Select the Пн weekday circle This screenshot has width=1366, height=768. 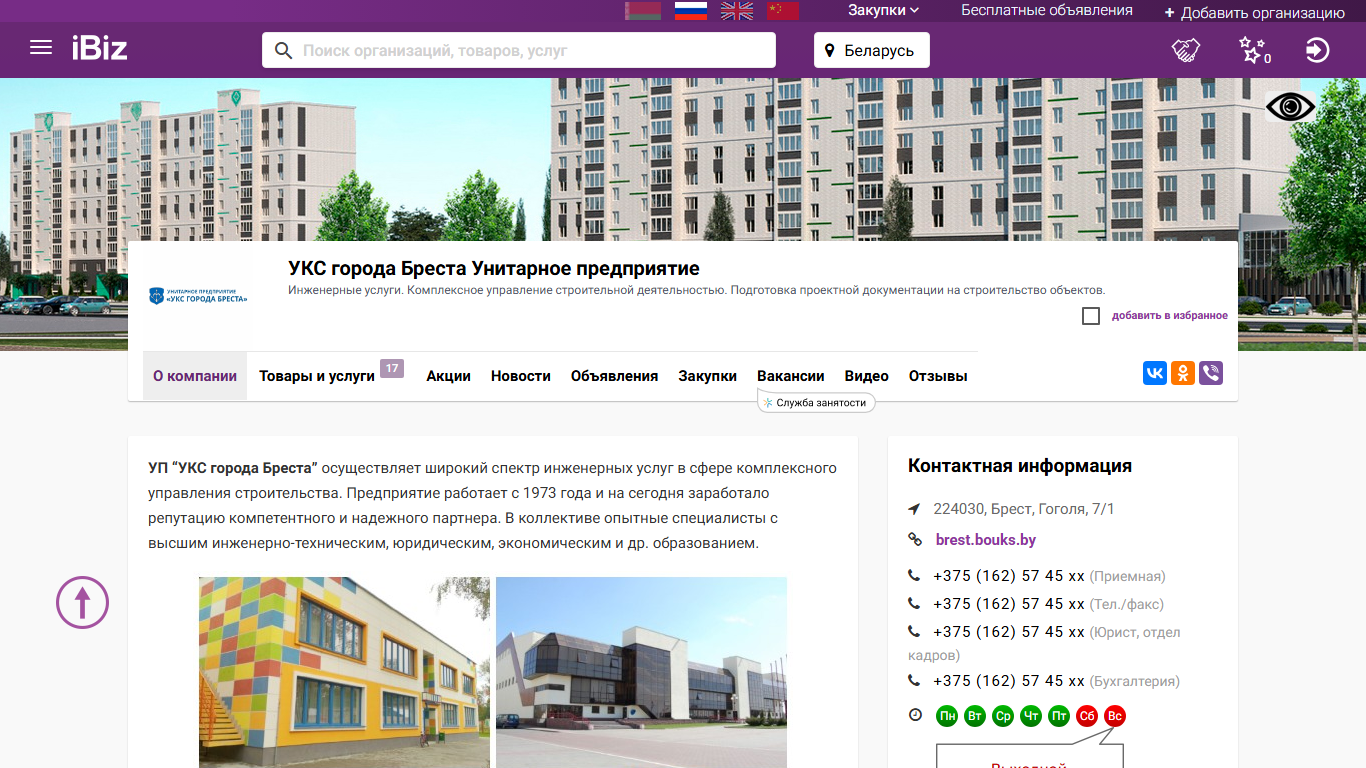pyautogui.click(x=947, y=716)
